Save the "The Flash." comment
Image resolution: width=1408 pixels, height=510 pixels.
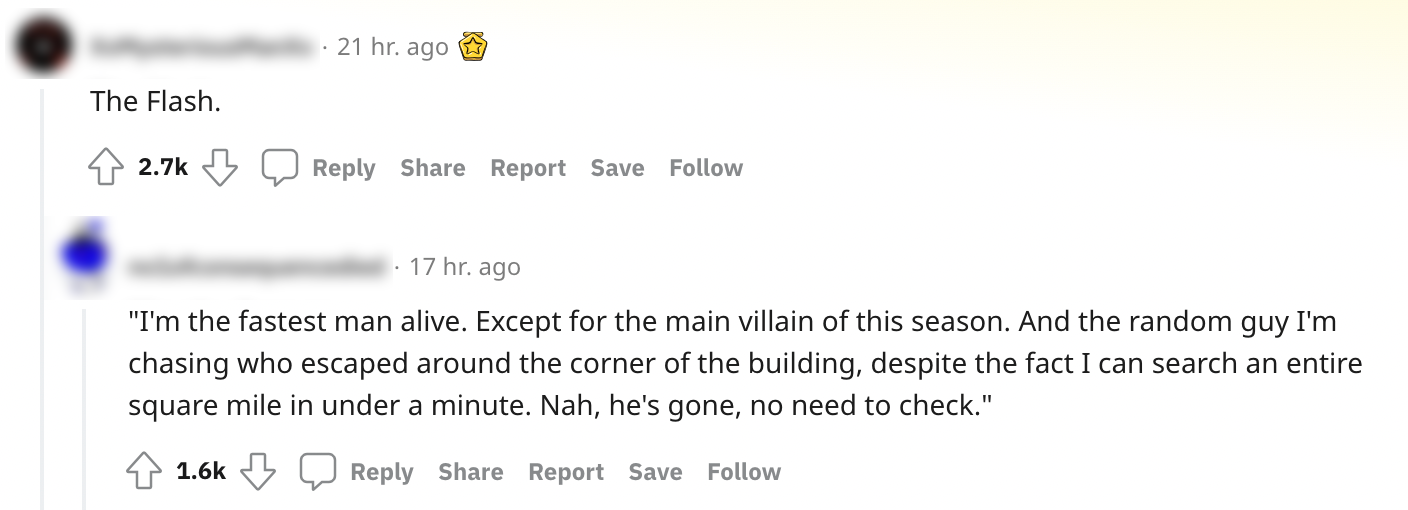point(617,168)
